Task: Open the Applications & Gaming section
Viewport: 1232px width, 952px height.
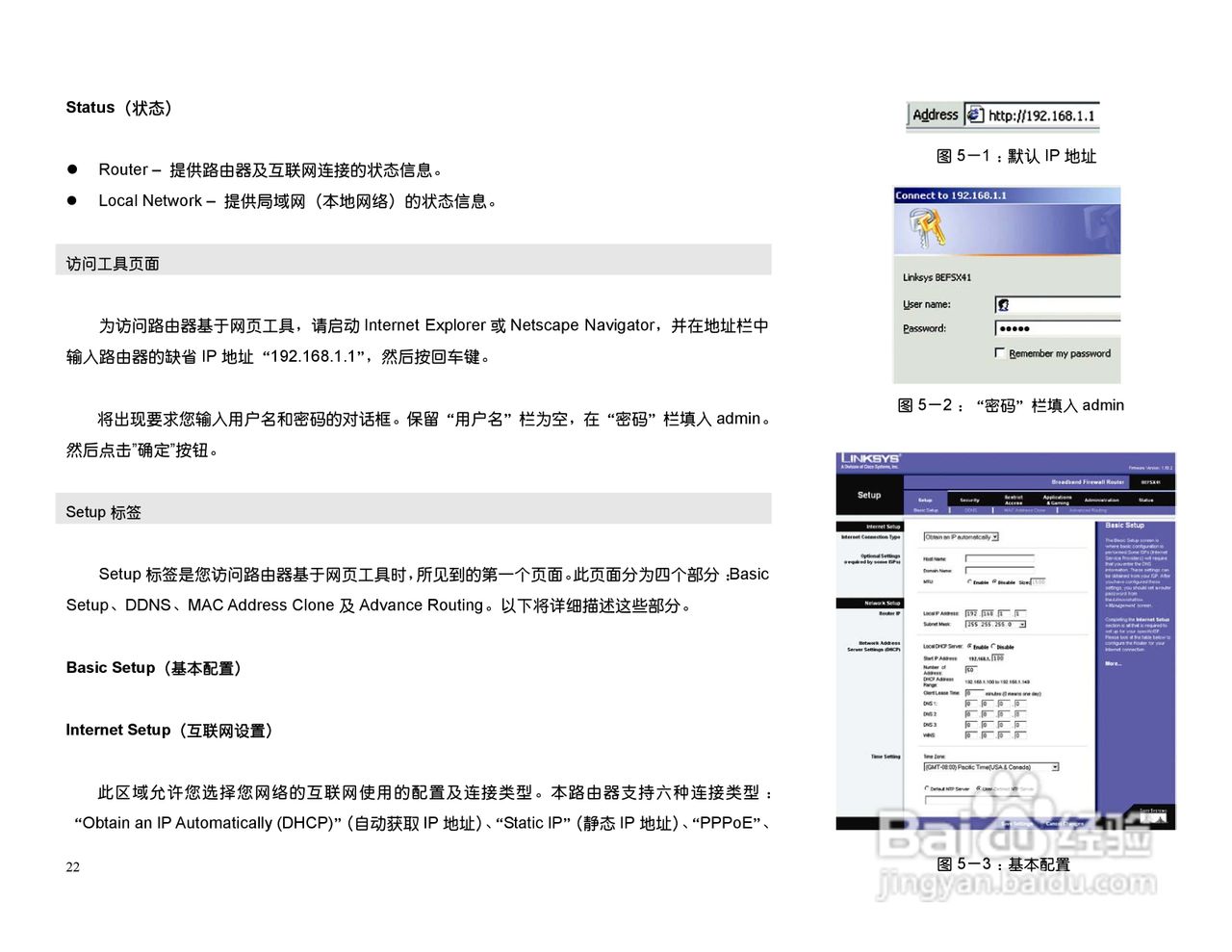Action: pos(1057,500)
